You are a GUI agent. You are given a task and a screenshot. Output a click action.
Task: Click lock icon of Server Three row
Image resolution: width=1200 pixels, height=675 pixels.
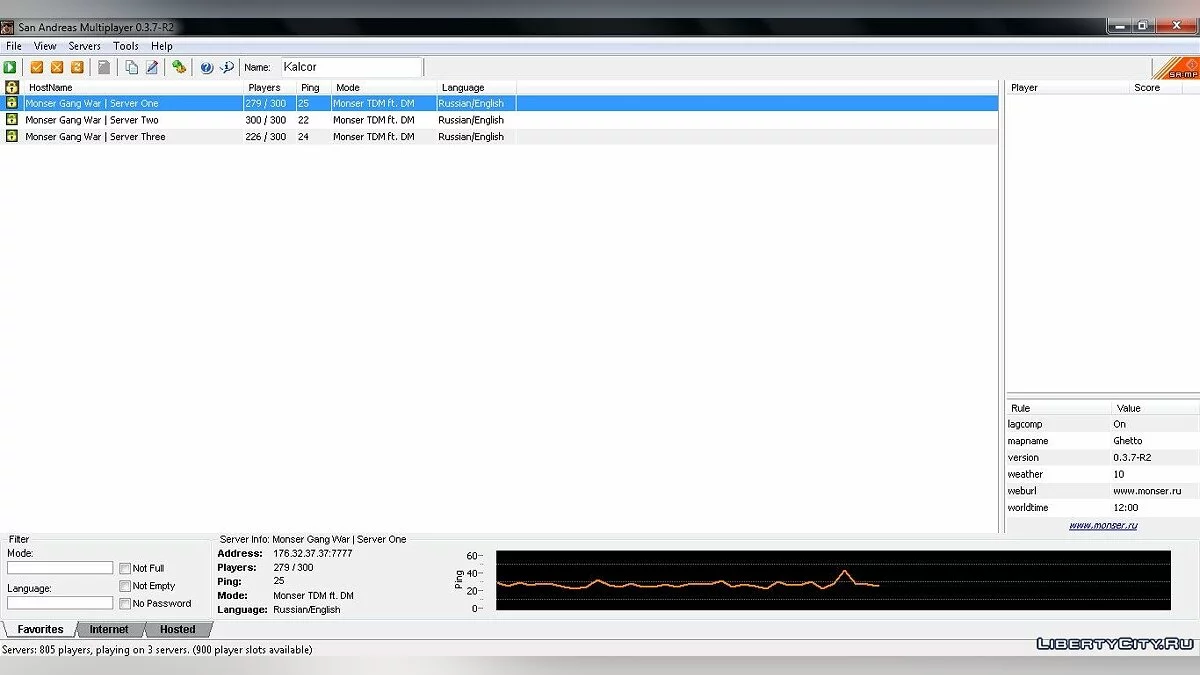(12, 136)
